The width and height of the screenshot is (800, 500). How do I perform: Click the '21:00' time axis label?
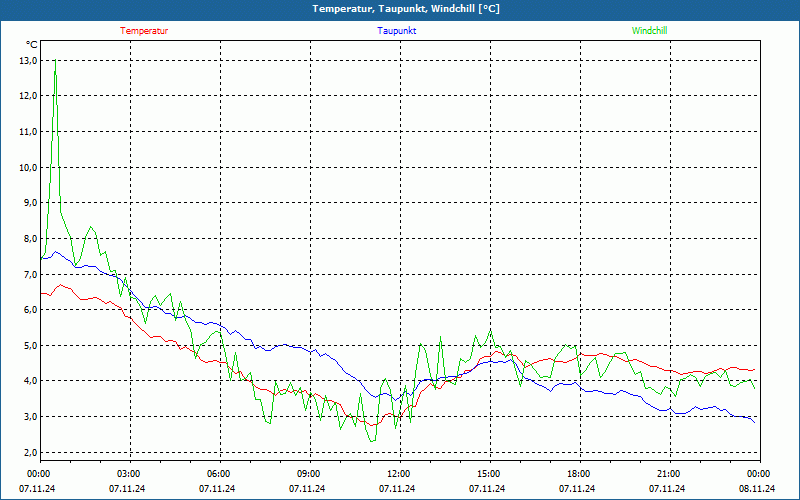tap(669, 474)
